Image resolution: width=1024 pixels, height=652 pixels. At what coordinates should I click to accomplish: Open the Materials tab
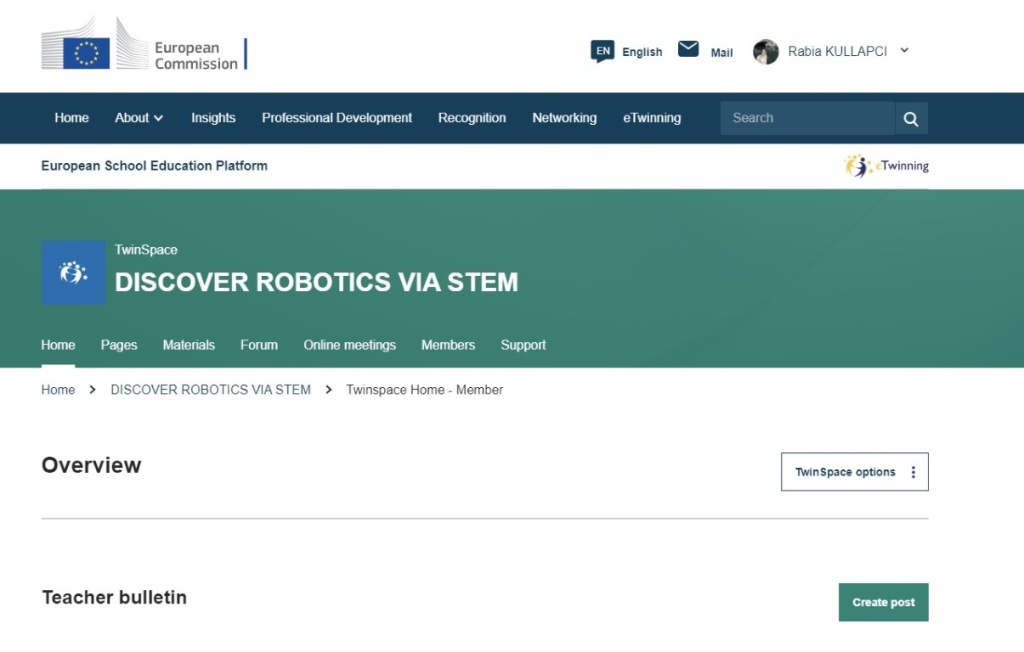189,345
